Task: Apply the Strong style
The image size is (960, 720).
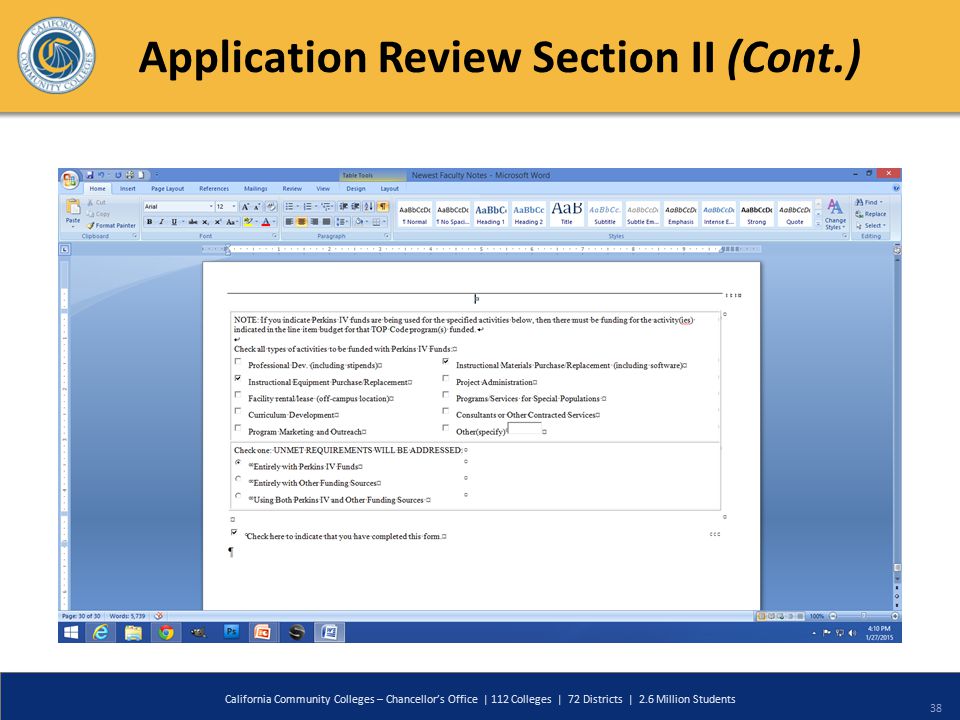Action: point(756,214)
